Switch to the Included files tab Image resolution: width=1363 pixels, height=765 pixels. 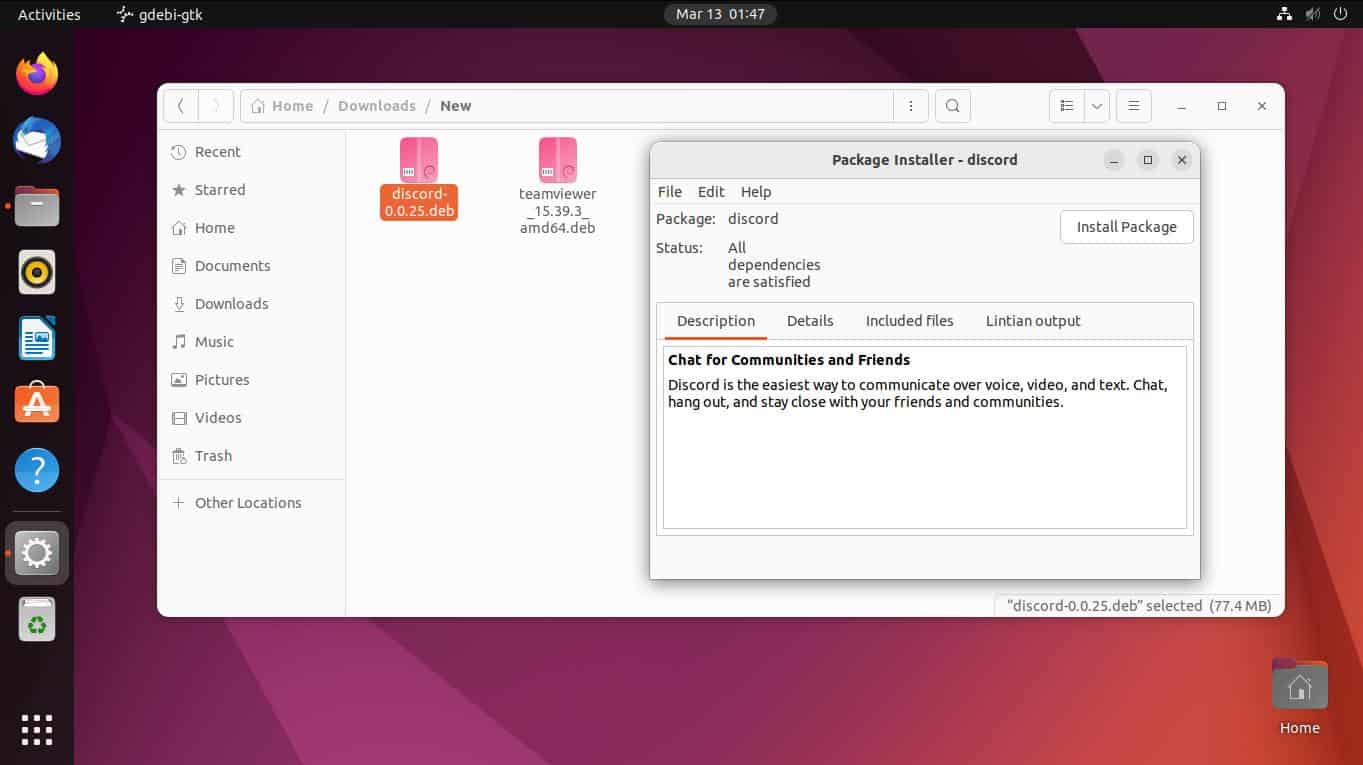coord(908,320)
